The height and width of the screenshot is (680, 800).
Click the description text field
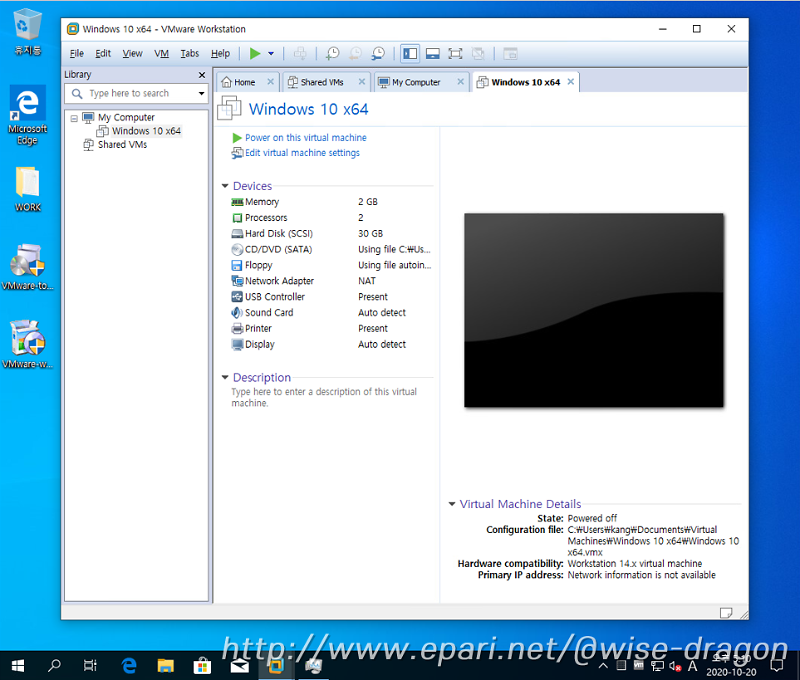tap(331, 397)
